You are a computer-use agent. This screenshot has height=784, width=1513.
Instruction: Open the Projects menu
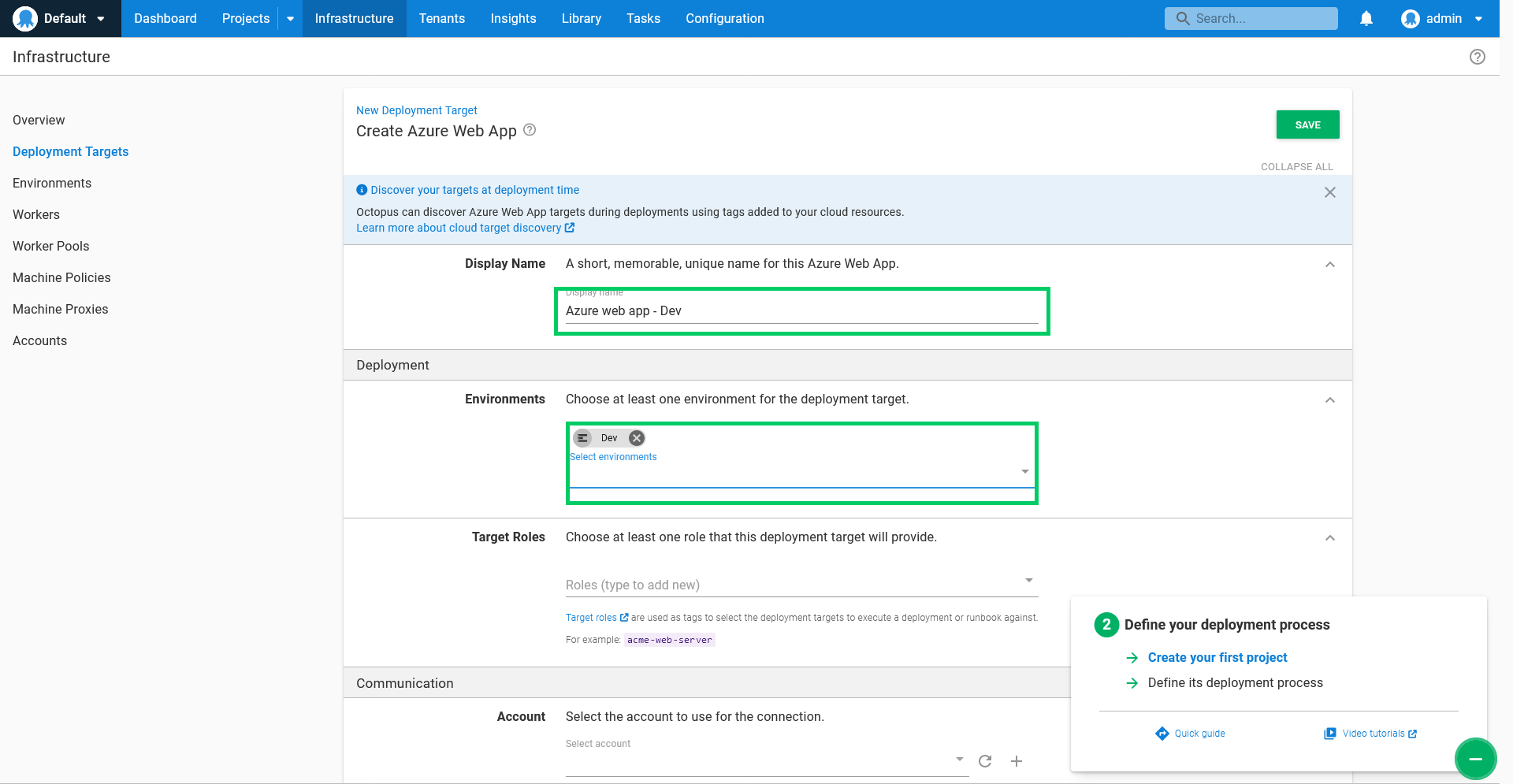pyautogui.click(x=246, y=18)
